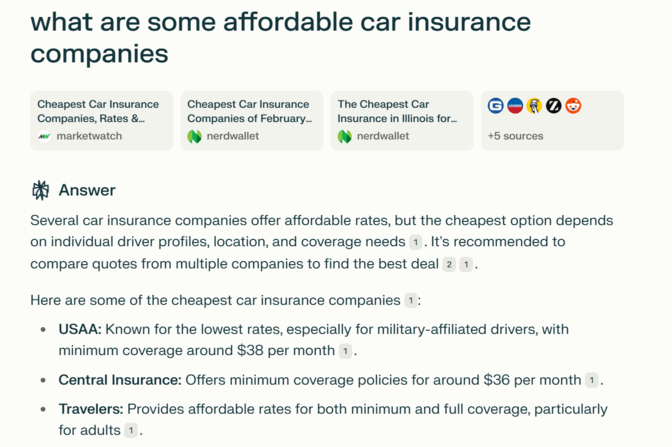This screenshot has width=672, height=447.
Task: Open the "Cheapest Car Insurance Companies of February" source
Action: (252, 120)
